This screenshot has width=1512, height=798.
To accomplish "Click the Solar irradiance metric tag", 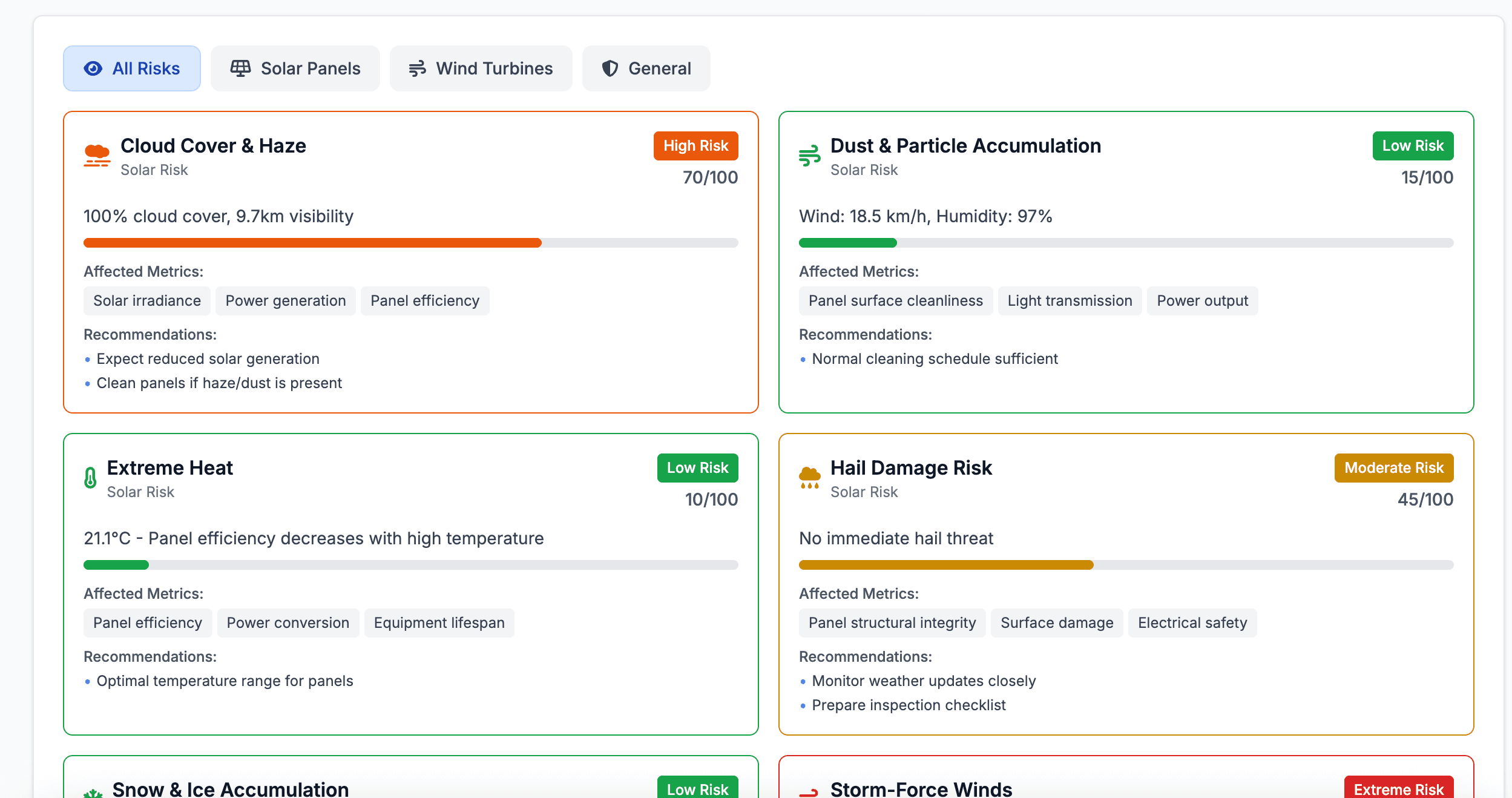I will (147, 301).
